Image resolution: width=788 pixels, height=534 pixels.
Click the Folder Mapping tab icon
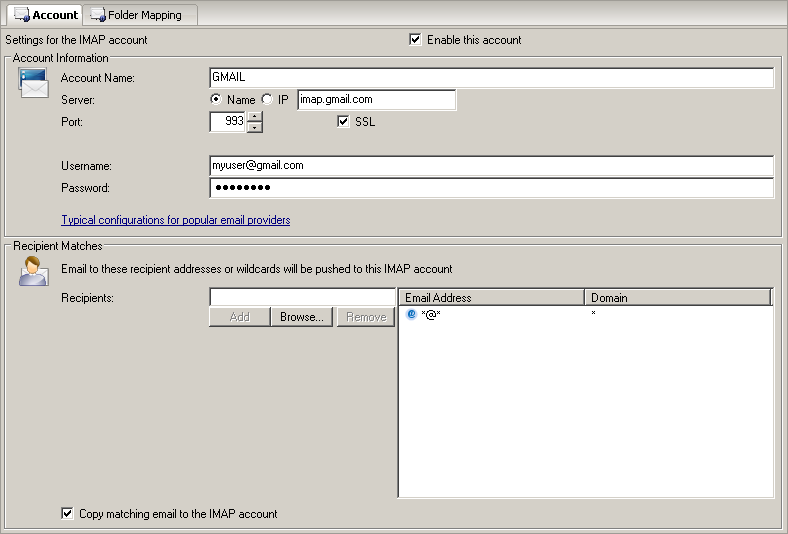coord(98,15)
